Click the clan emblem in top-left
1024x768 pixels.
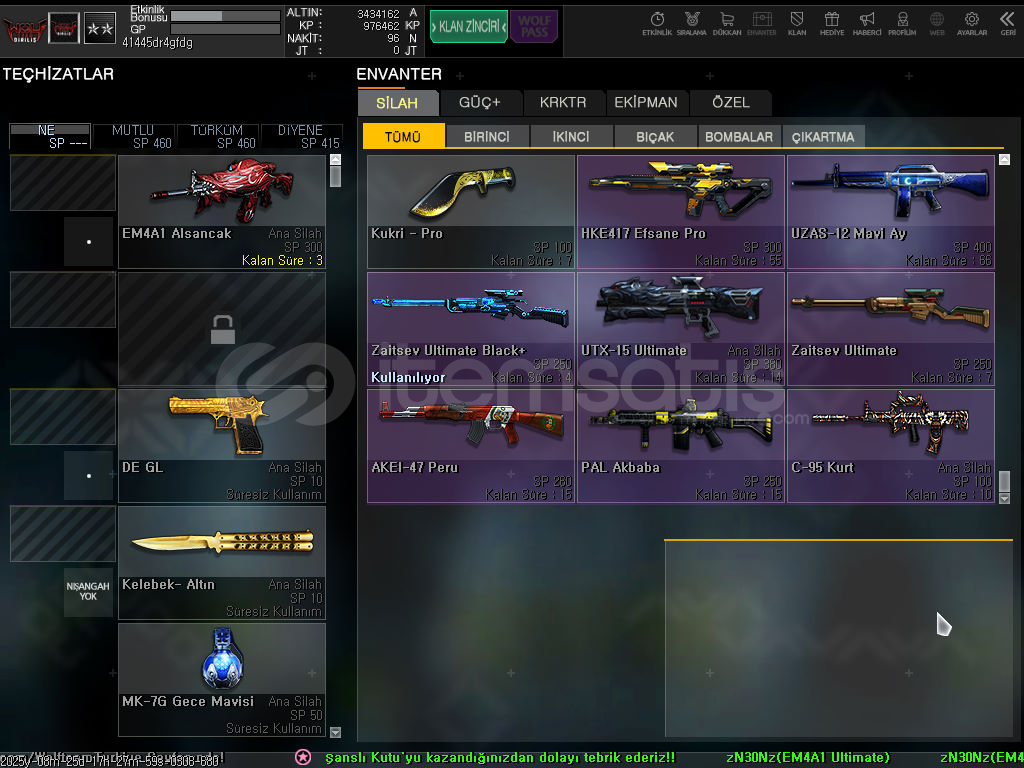(65, 28)
